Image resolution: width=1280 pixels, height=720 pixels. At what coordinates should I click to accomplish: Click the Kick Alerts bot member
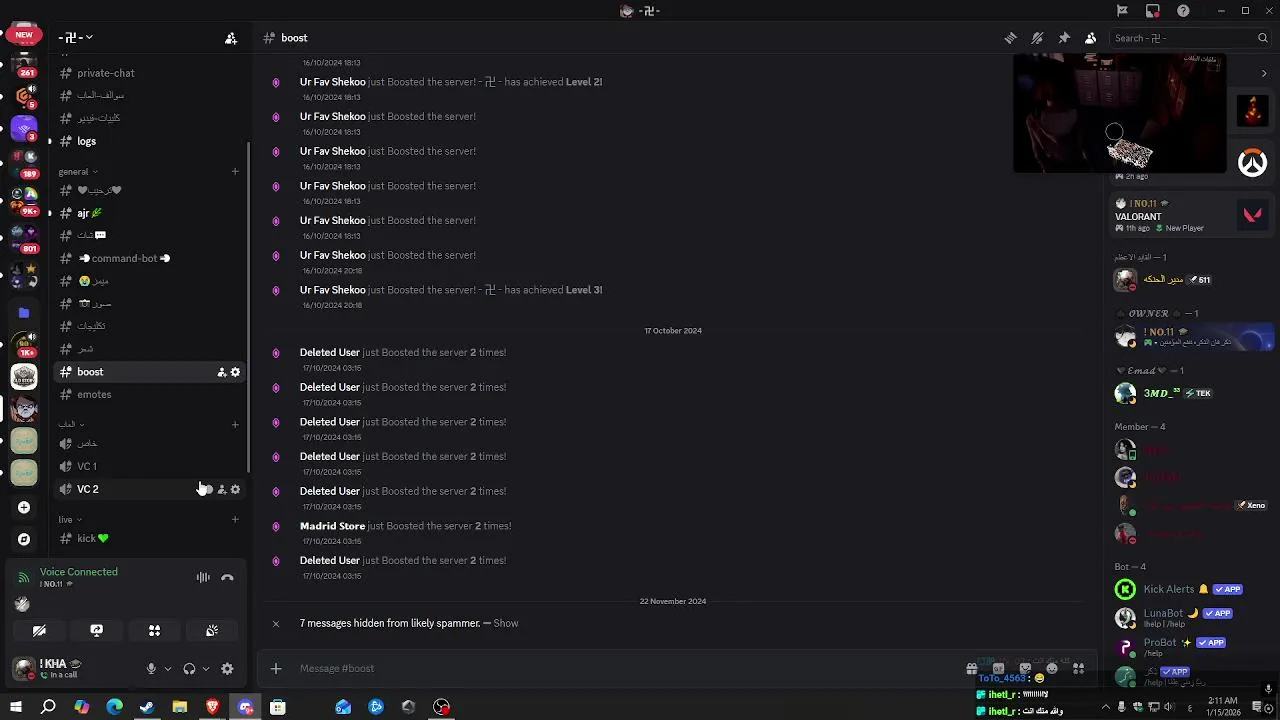tap(1192, 590)
